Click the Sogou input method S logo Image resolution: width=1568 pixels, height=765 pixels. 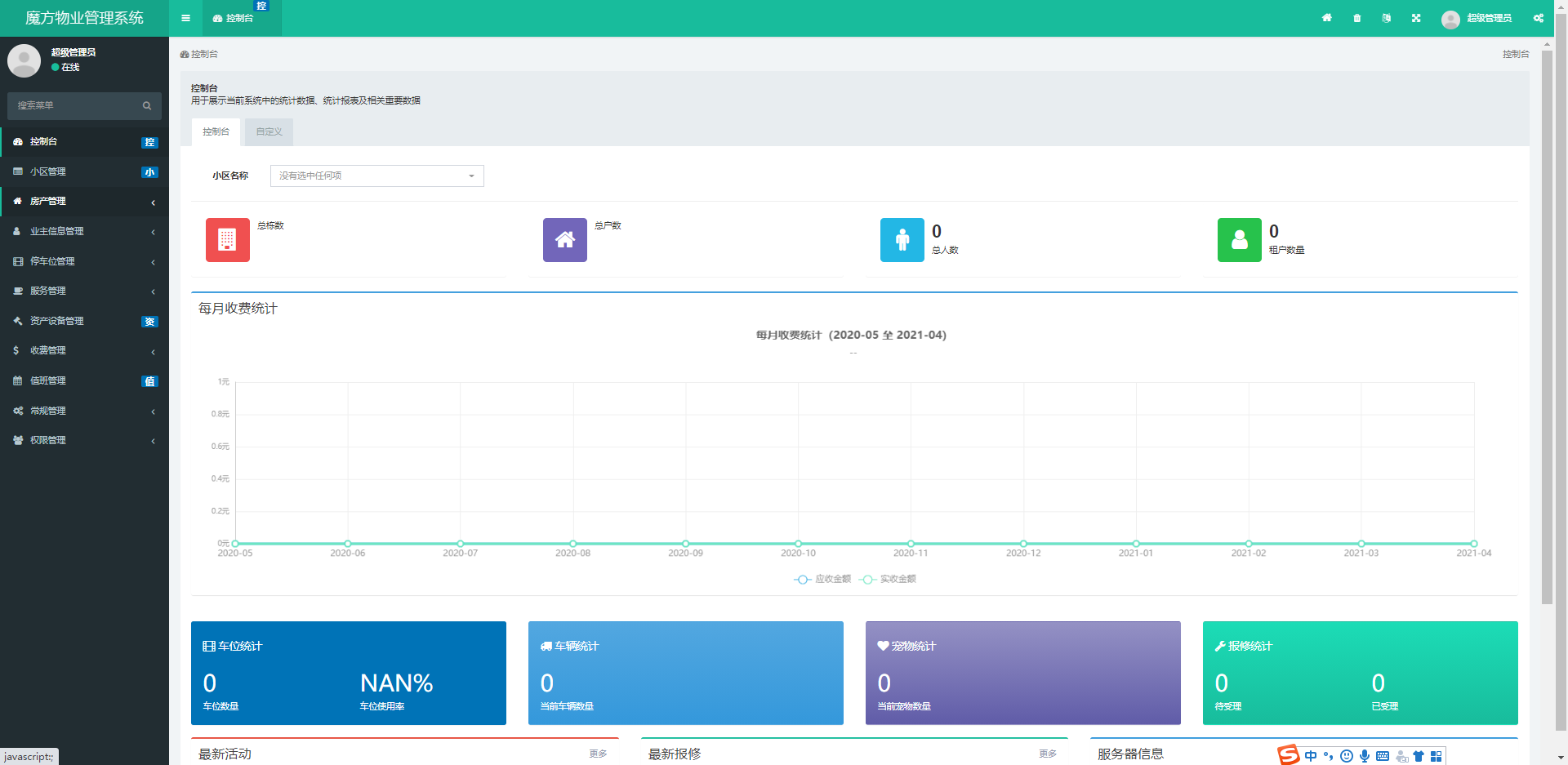tap(1289, 755)
